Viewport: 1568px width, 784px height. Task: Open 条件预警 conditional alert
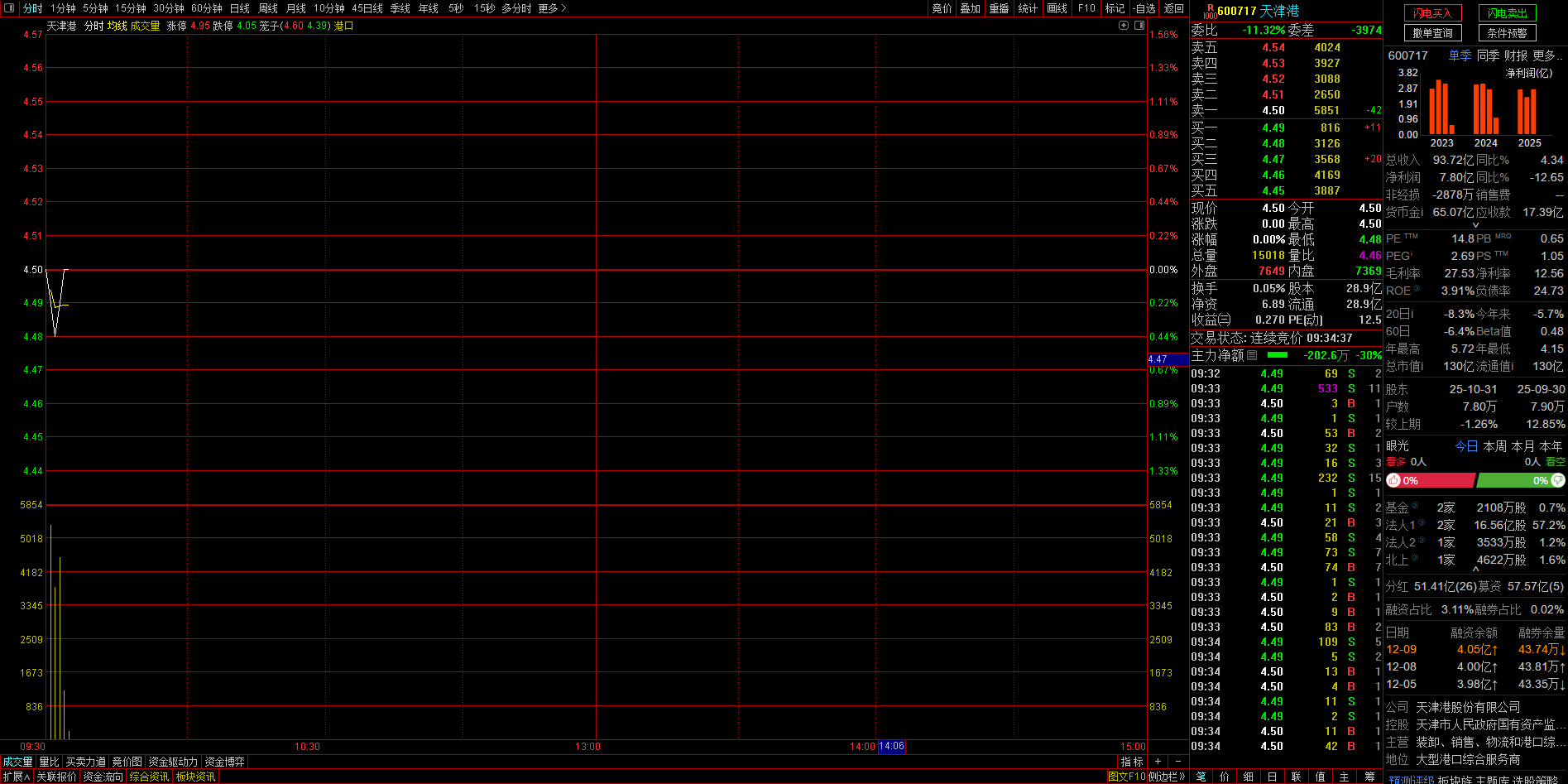[1508, 33]
